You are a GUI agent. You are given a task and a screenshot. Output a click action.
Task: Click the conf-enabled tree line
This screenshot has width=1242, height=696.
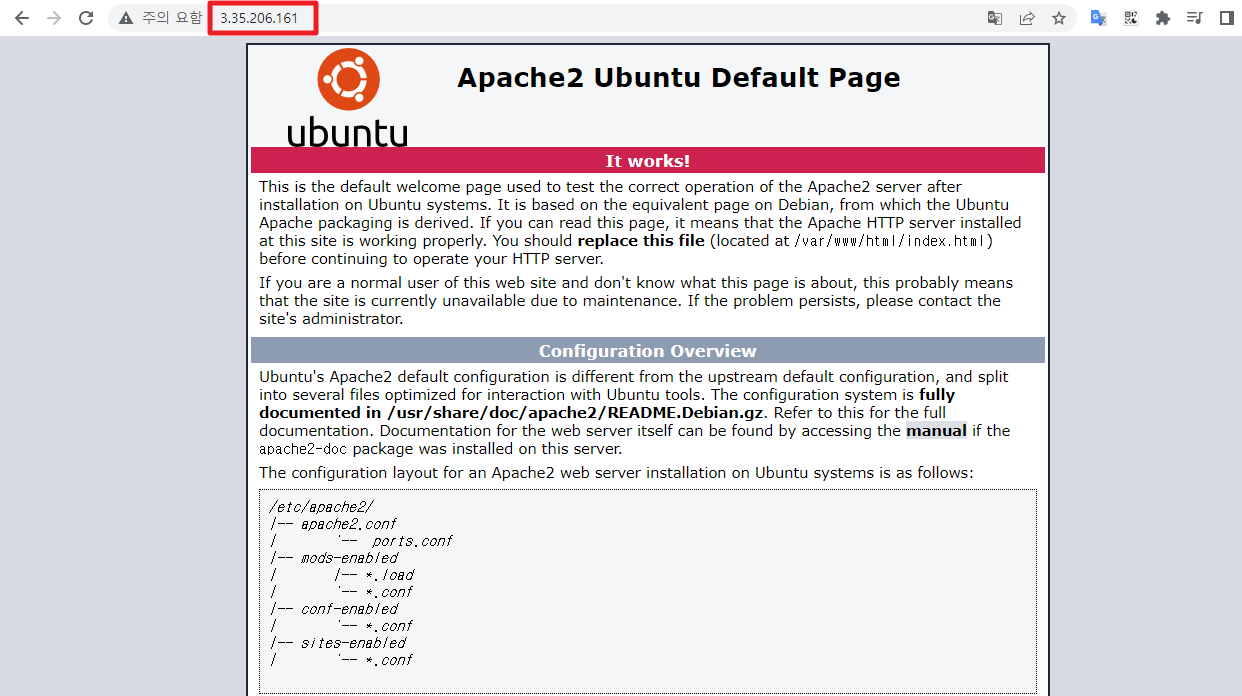[334, 609]
